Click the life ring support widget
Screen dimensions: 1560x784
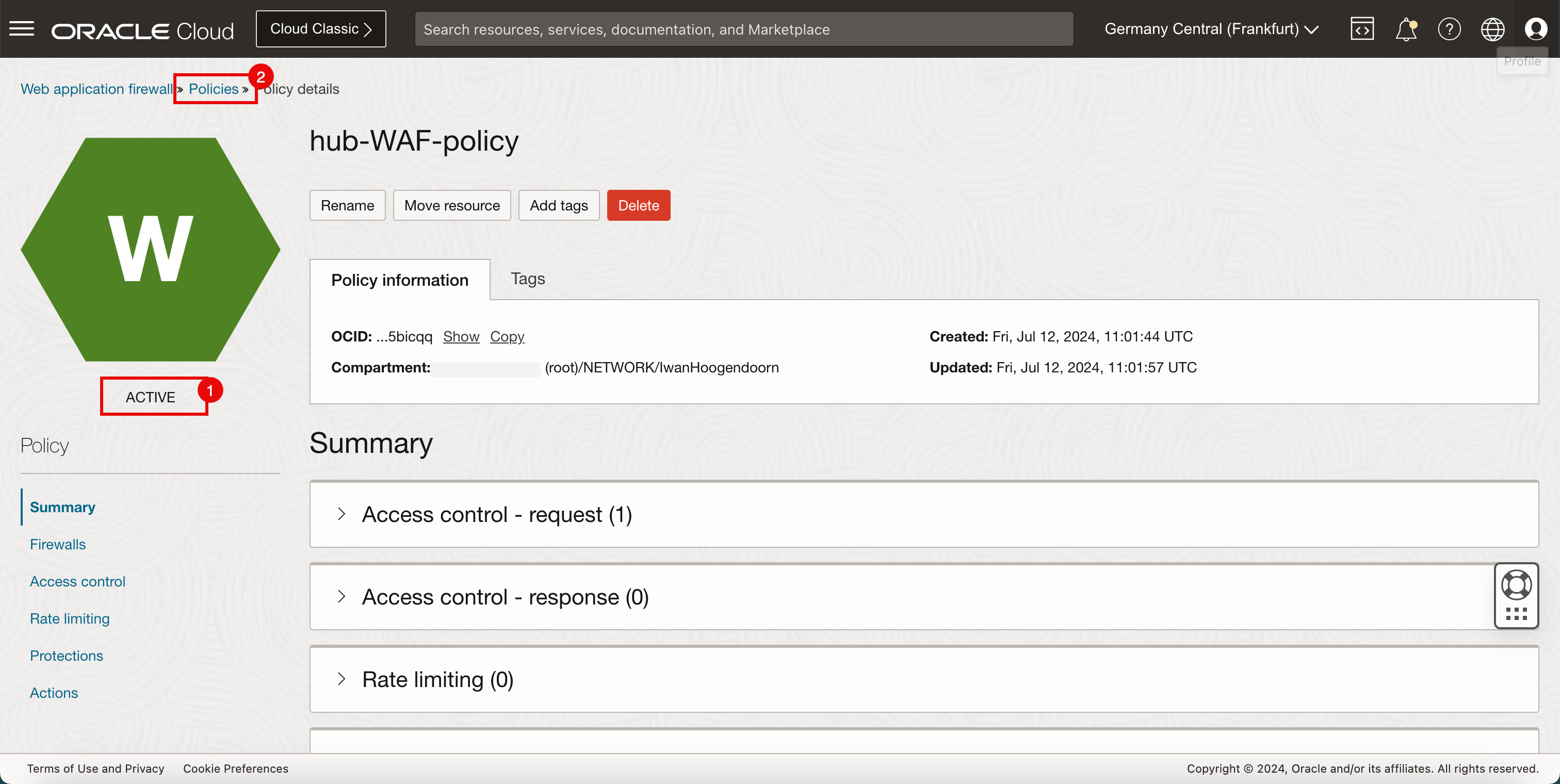click(1516, 585)
